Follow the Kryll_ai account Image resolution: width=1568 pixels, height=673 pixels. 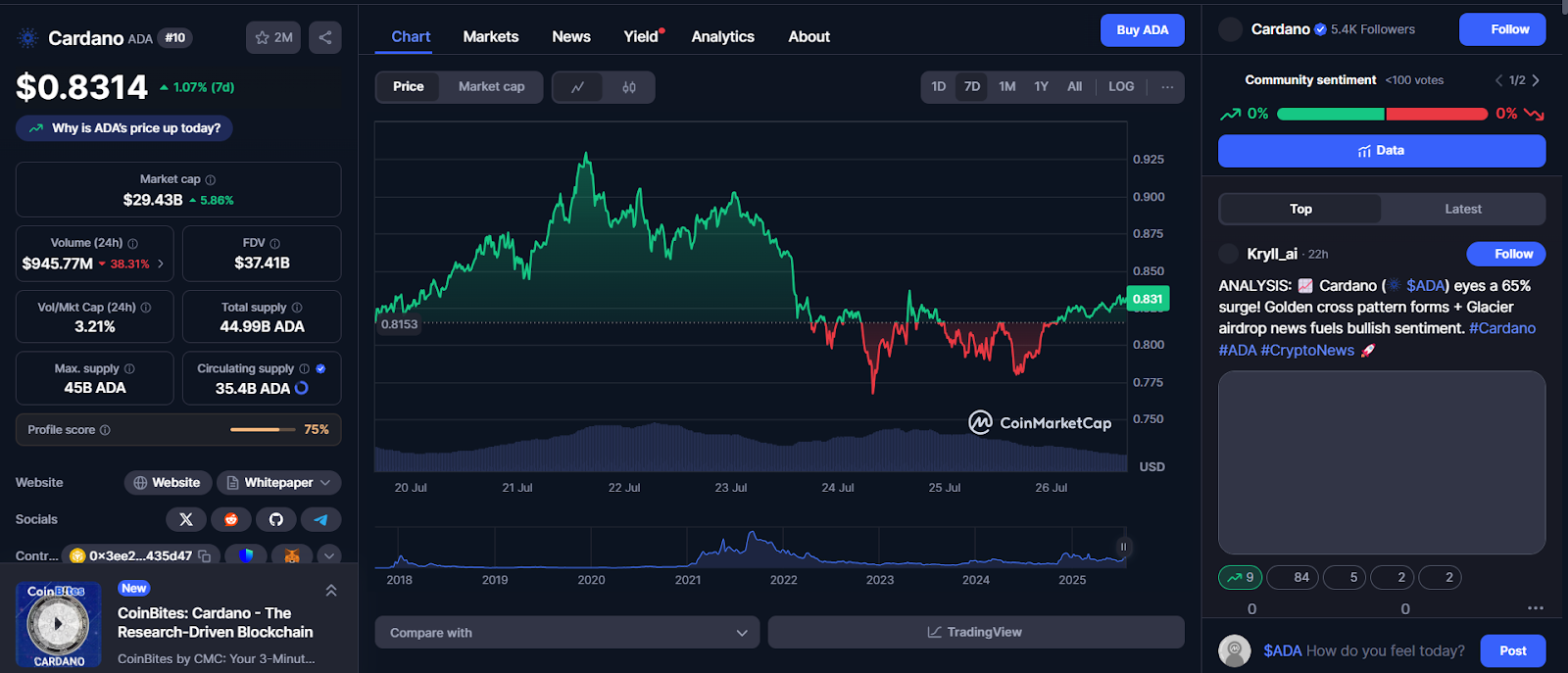(x=1506, y=254)
